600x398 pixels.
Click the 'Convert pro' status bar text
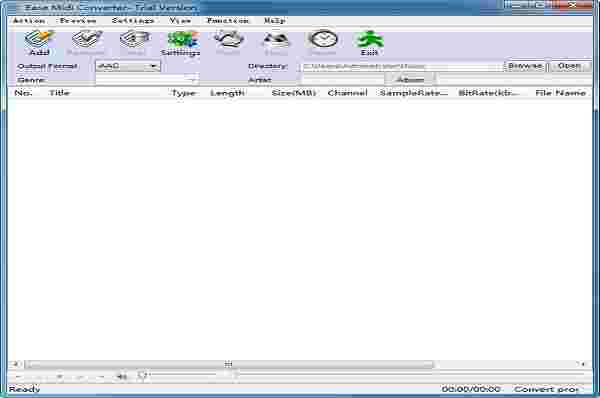pos(546,390)
